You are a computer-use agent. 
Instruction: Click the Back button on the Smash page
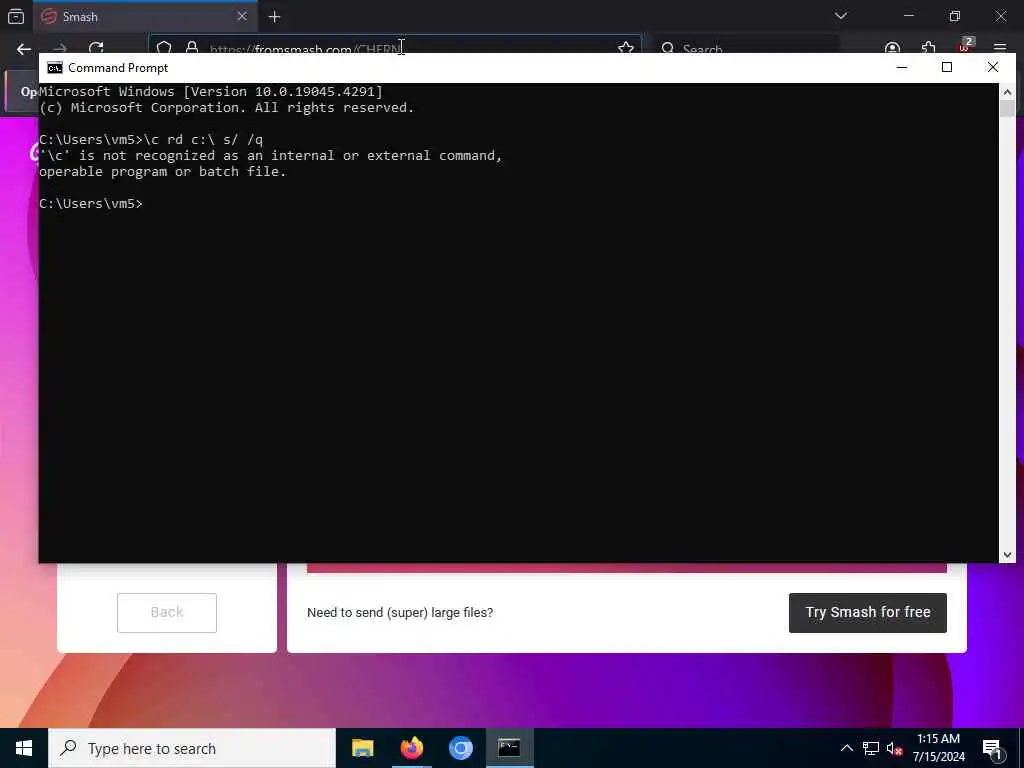click(167, 613)
